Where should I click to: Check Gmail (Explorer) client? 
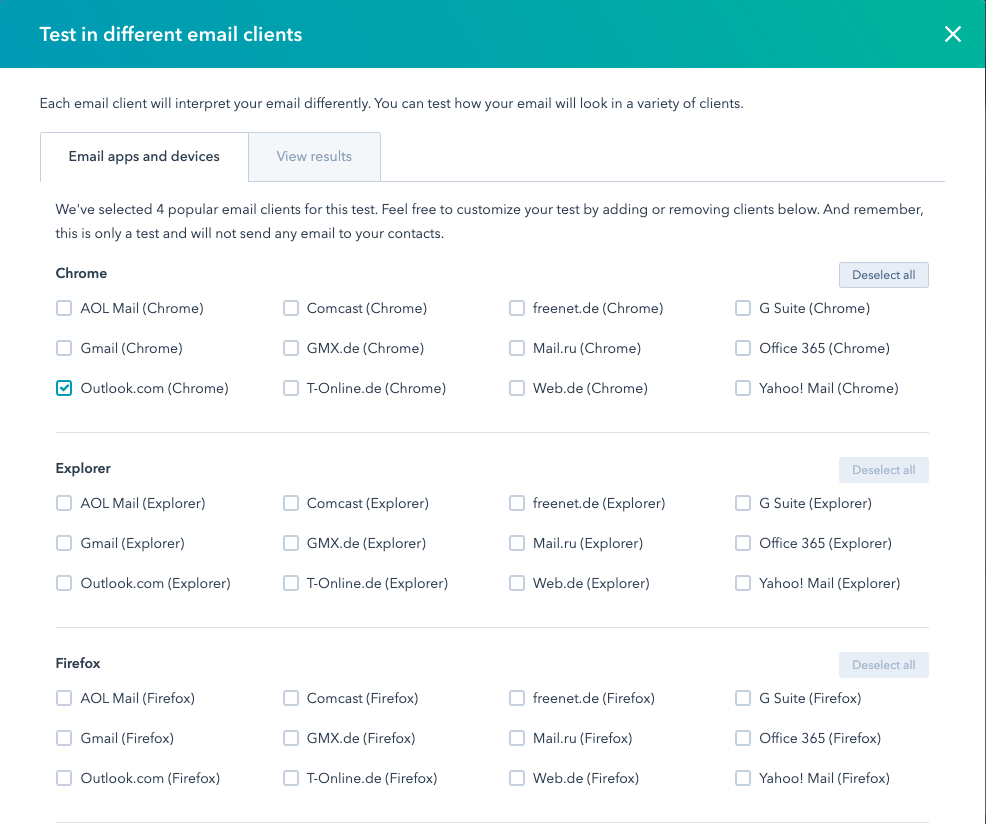(64, 543)
